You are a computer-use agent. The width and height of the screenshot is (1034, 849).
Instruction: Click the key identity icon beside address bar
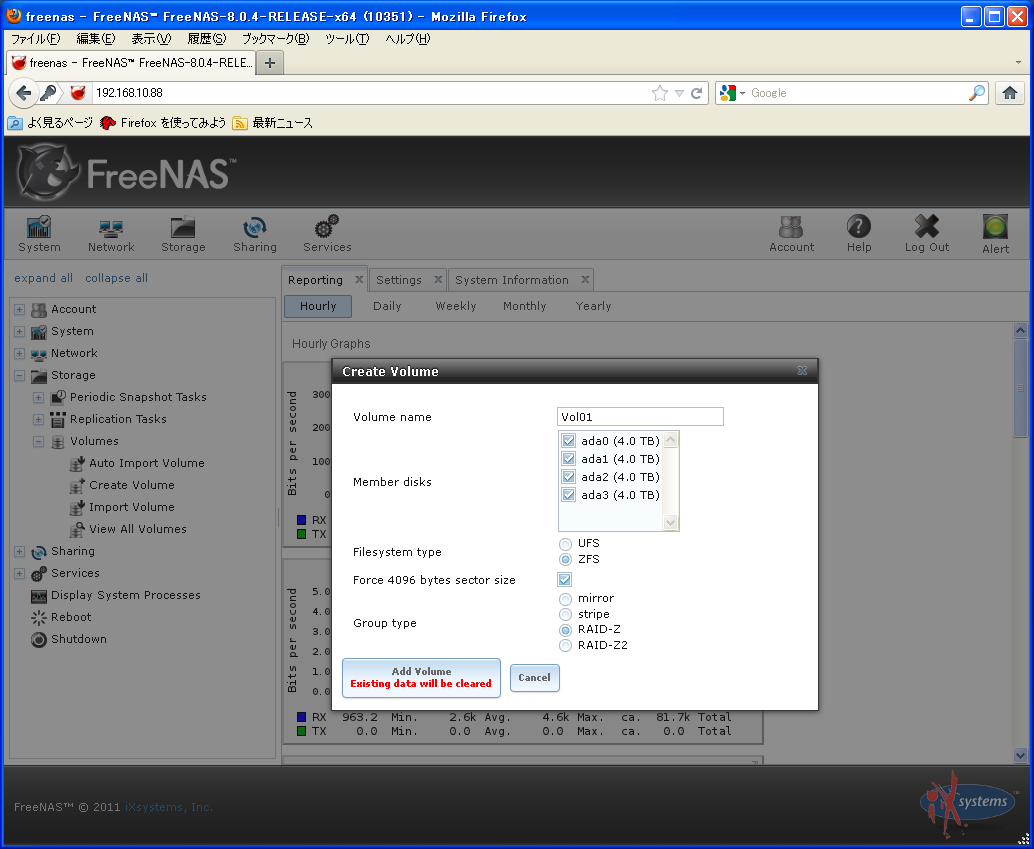click(48, 93)
